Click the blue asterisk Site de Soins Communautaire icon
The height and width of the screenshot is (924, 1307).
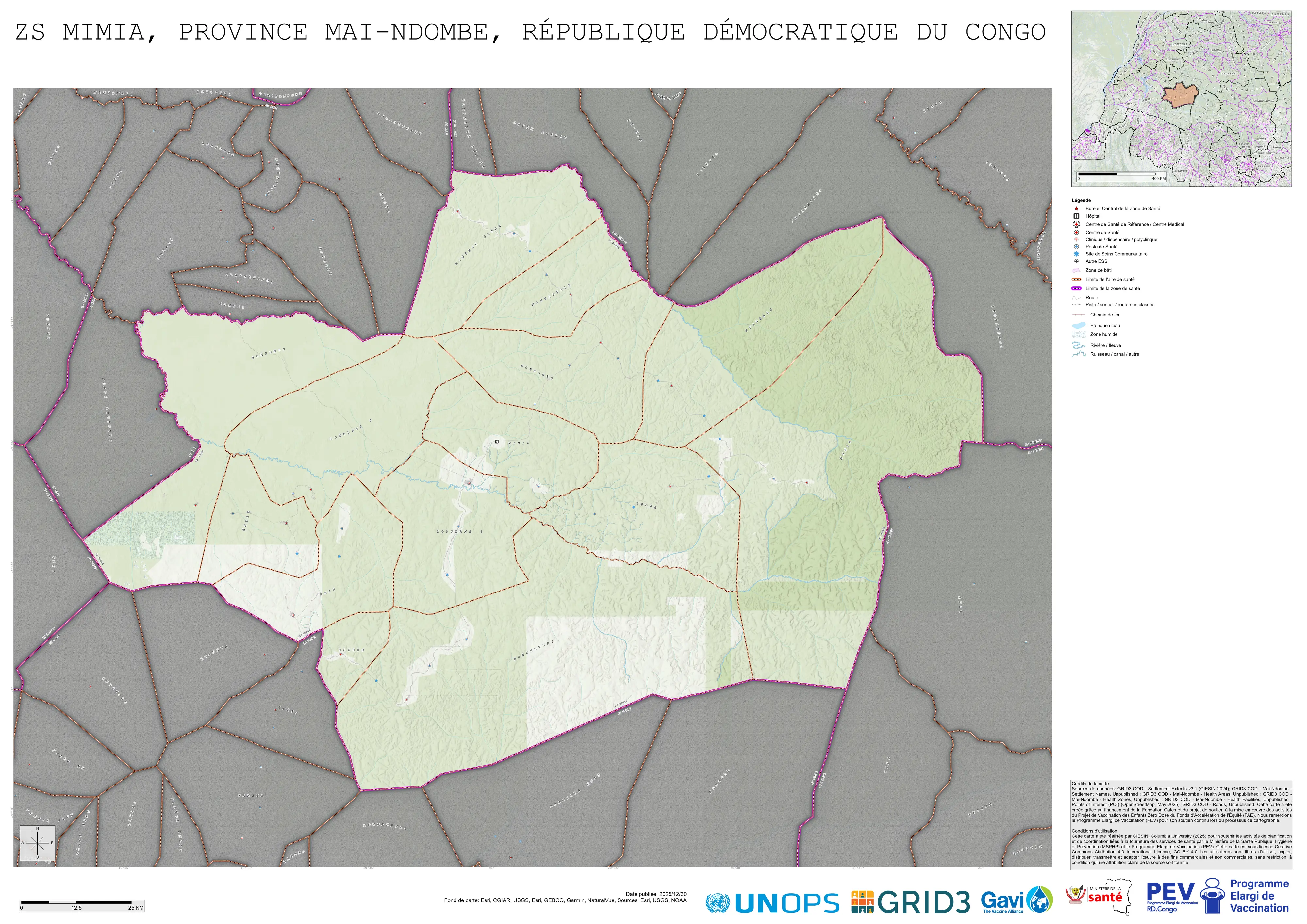pos(1076,254)
